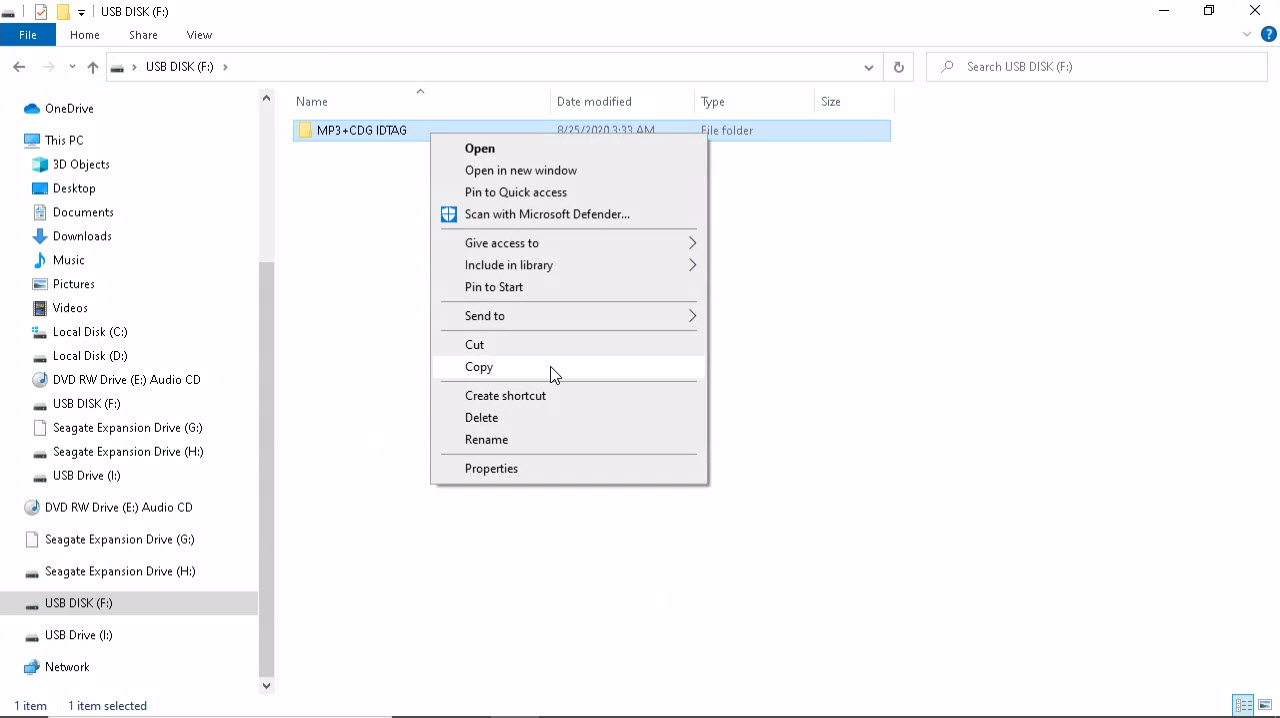The height and width of the screenshot is (718, 1280).
Task: Sort by Name column header
Action: pos(420,102)
